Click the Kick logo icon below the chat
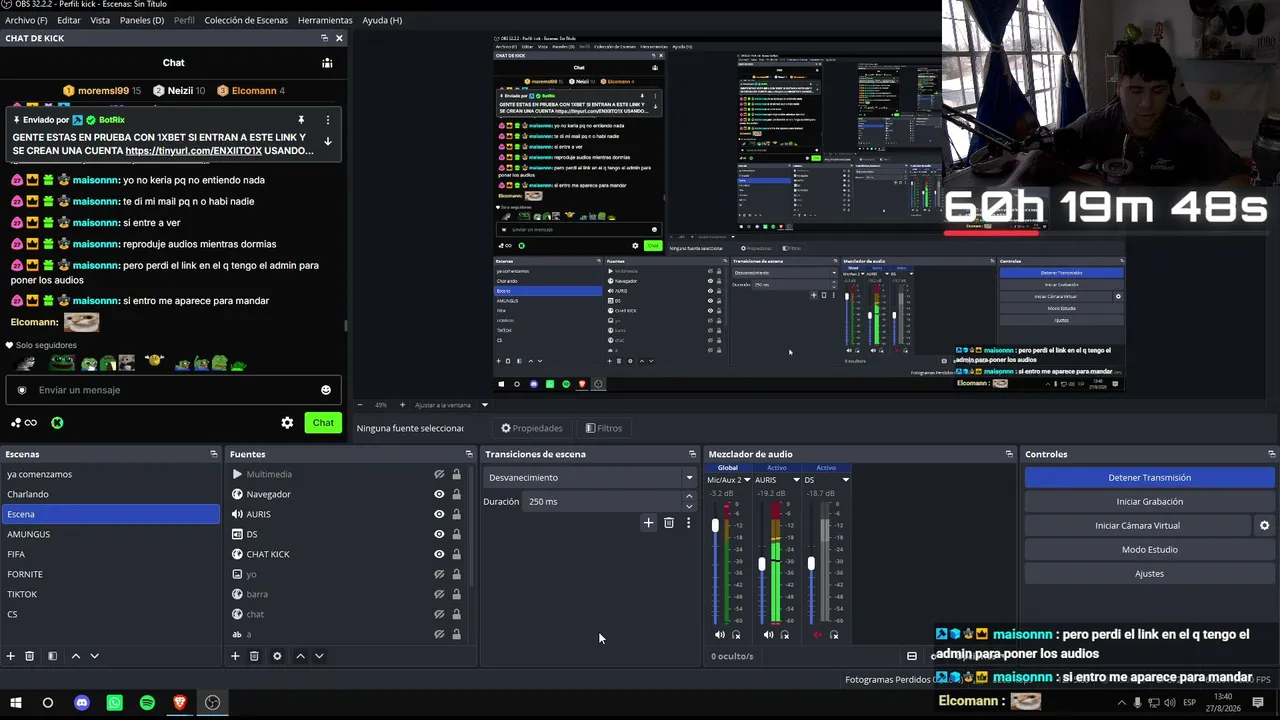Viewport: 1280px width, 720px height. click(x=57, y=423)
